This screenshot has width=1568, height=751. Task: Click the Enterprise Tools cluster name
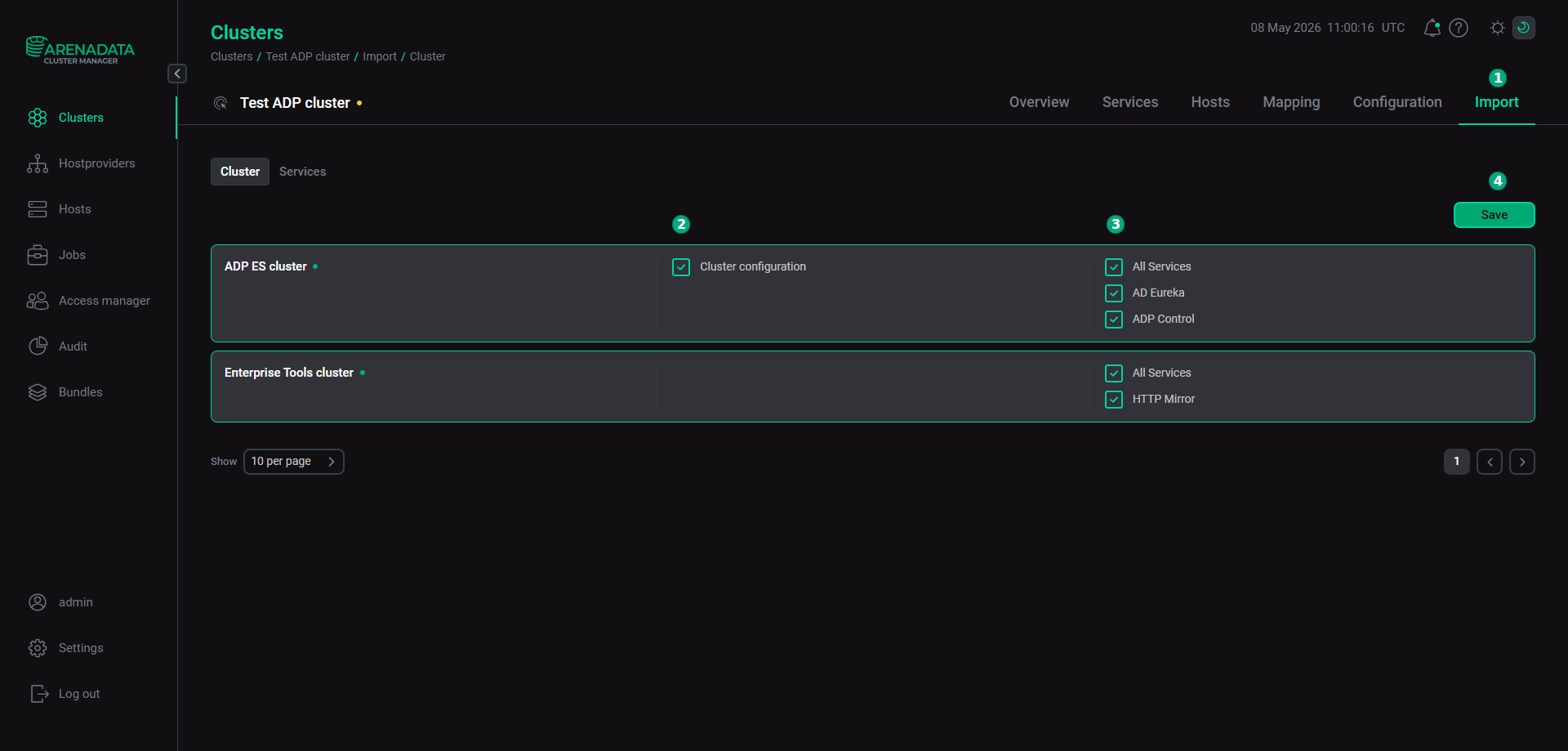(x=289, y=373)
